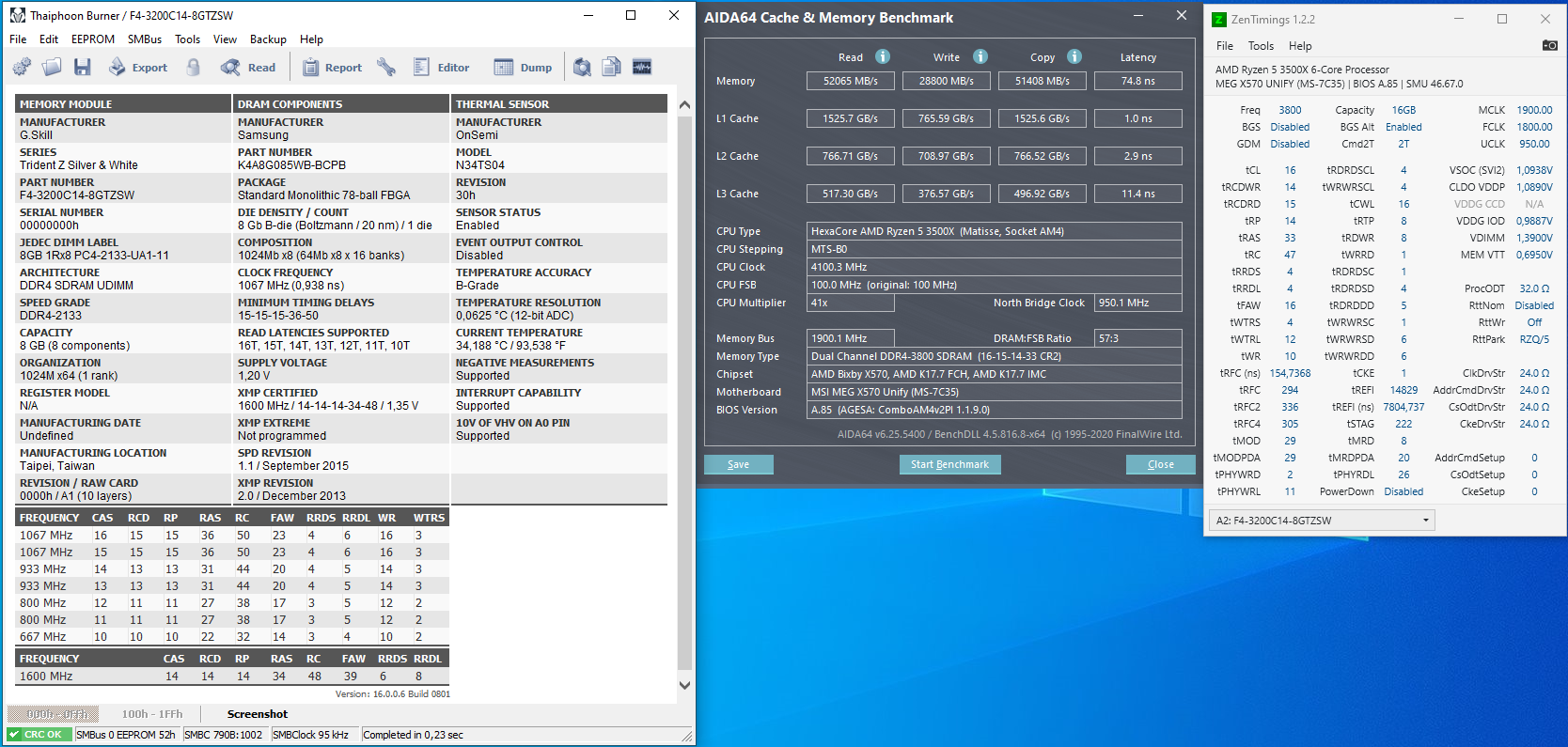This screenshot has height=747, width=1568.
Task: Open the File menu in ZenTimings
Action: tap(1225, 46)
